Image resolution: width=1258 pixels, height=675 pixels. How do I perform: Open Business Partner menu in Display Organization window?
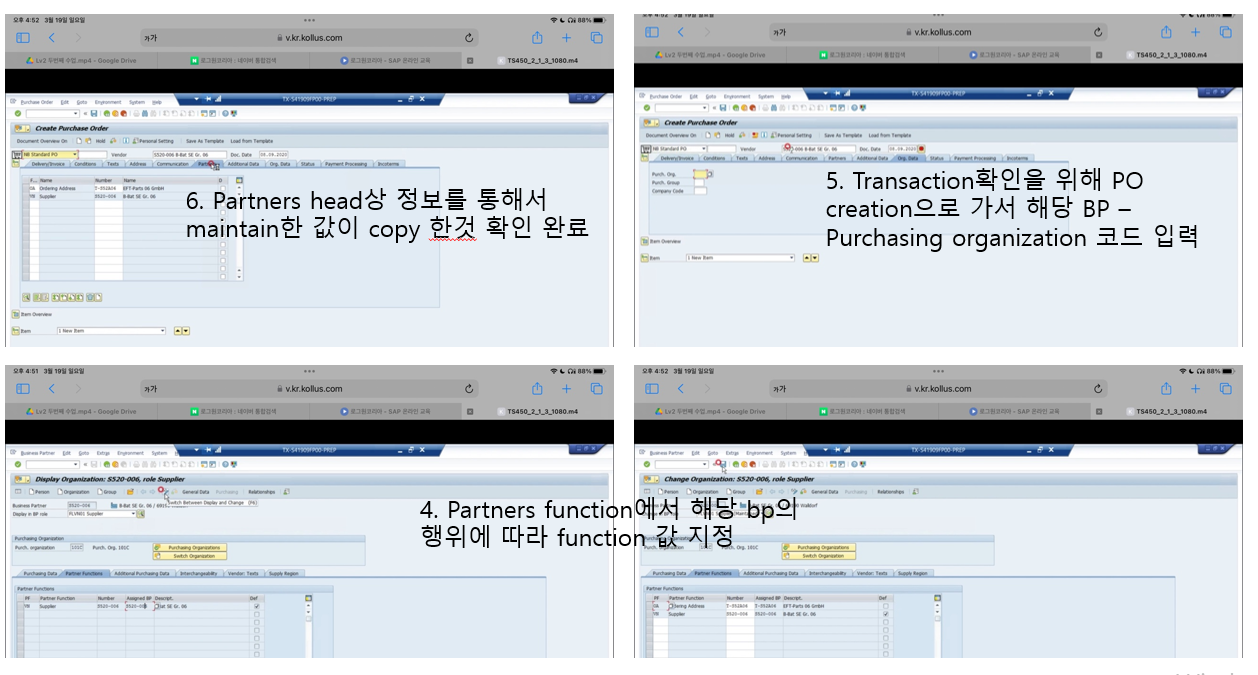(x=37, y=453)
